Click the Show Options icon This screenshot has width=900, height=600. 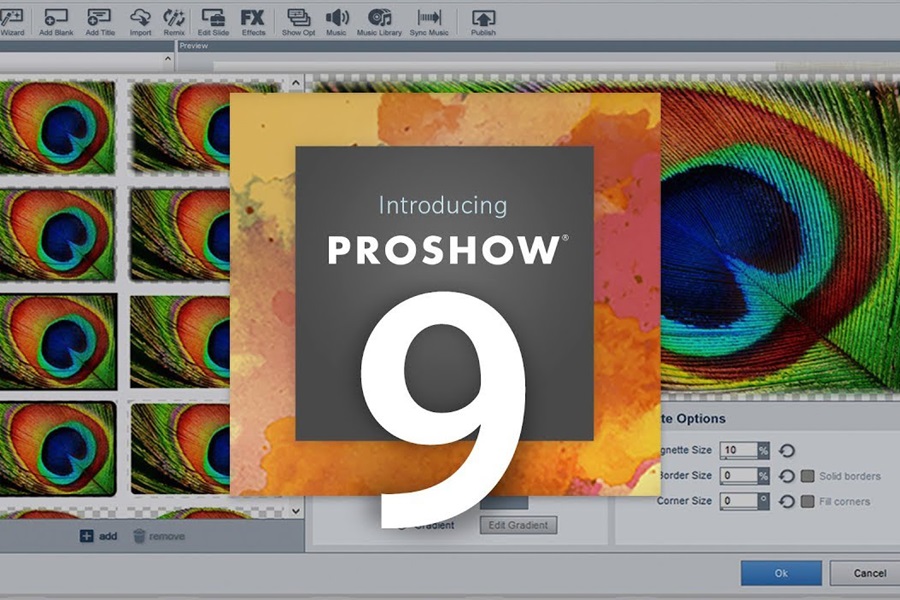pos(298,18)
